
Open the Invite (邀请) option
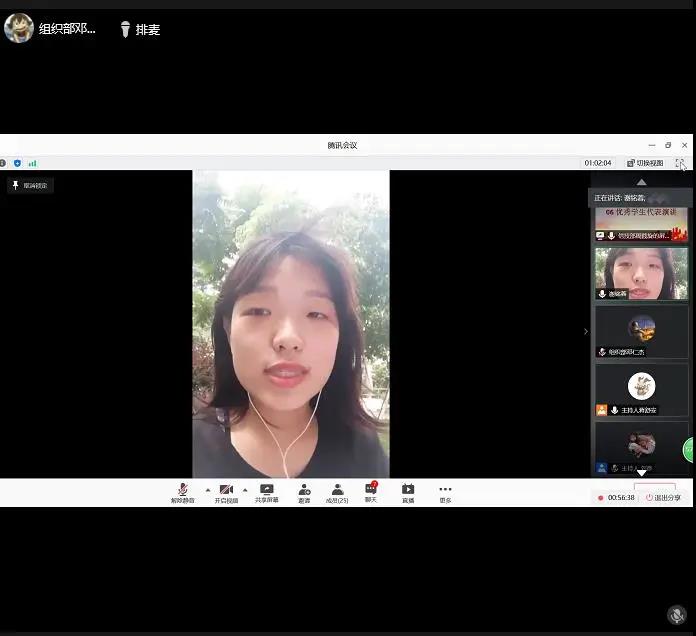click(x=304, y=491)
